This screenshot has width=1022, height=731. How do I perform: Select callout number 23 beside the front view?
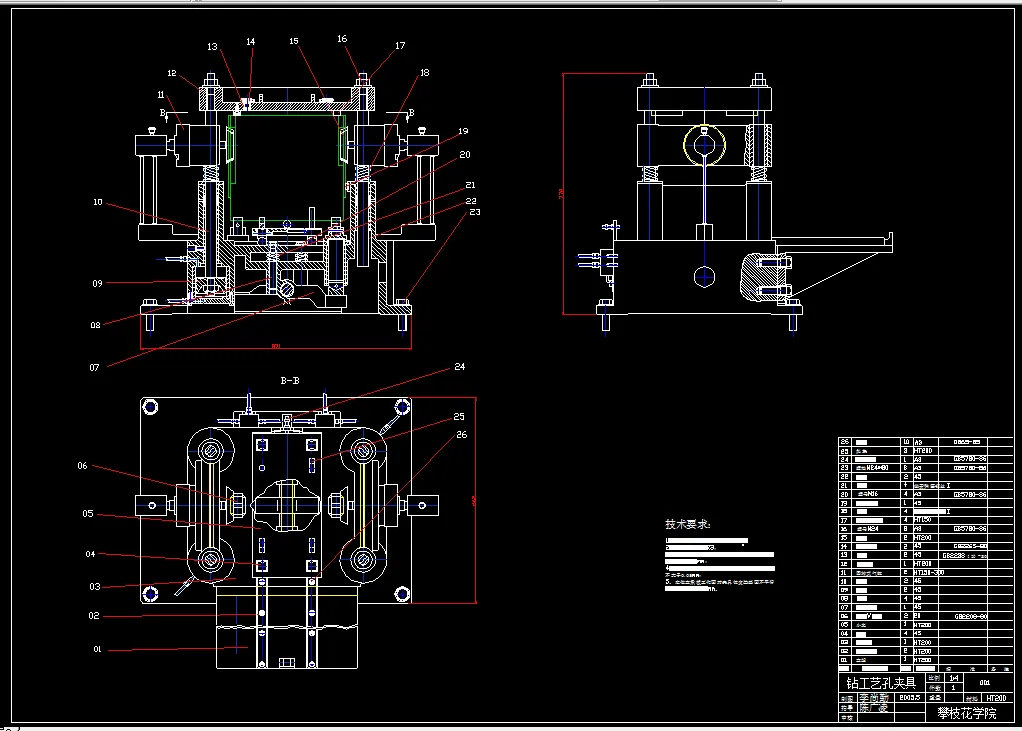pyautogui.click(x=475, y=212)
